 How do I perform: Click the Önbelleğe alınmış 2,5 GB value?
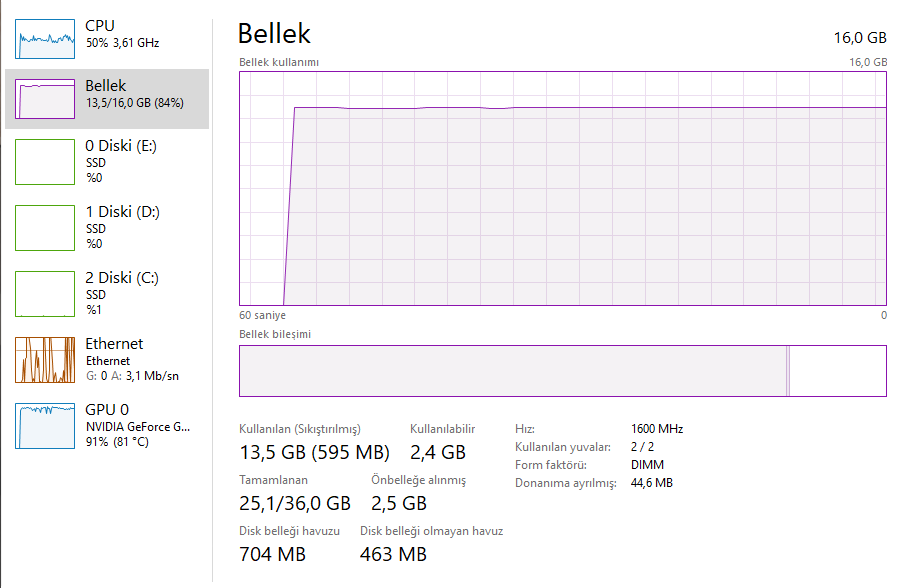pos(399,503)
